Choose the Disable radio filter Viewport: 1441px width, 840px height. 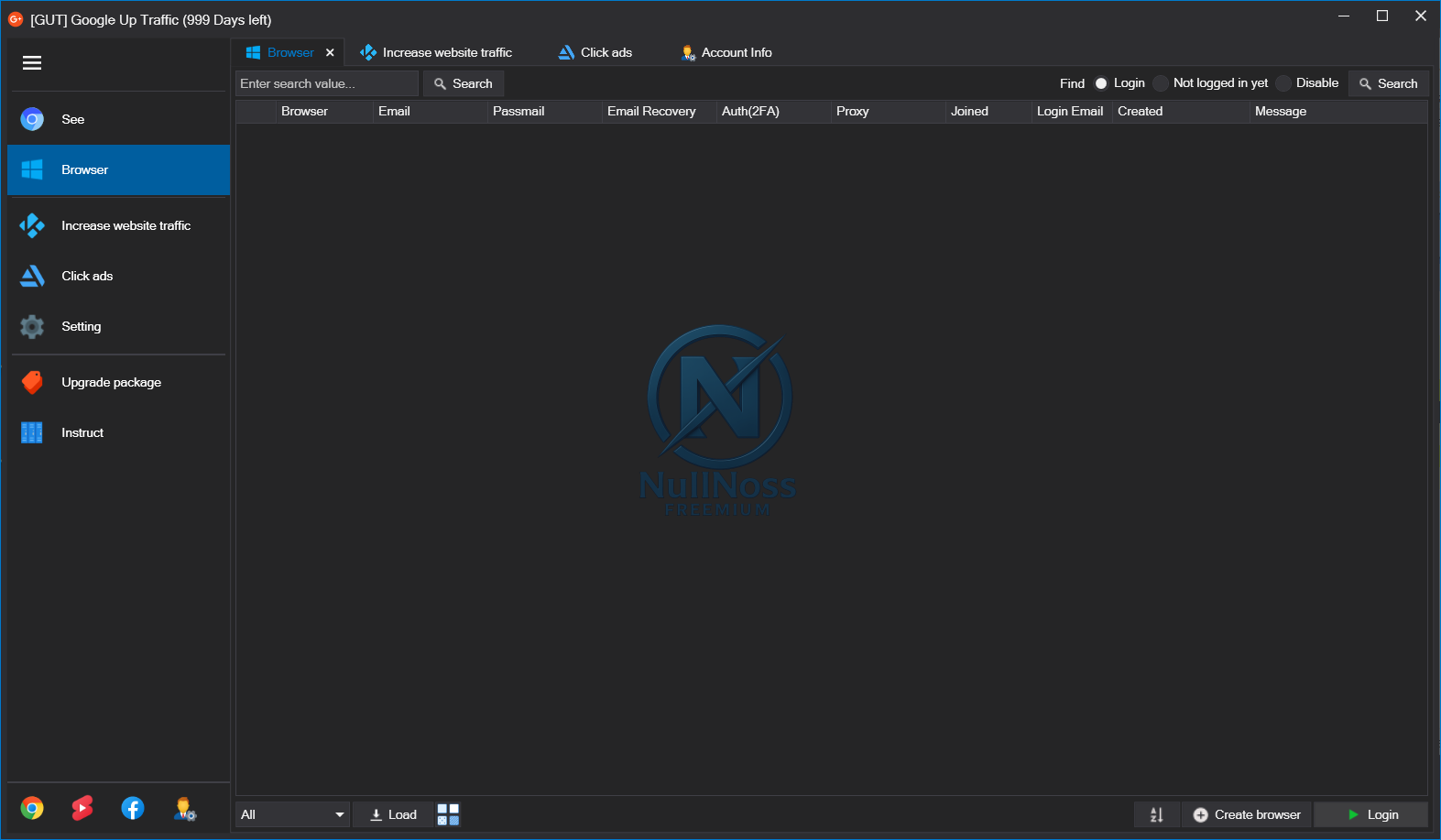pos(1283,83)
